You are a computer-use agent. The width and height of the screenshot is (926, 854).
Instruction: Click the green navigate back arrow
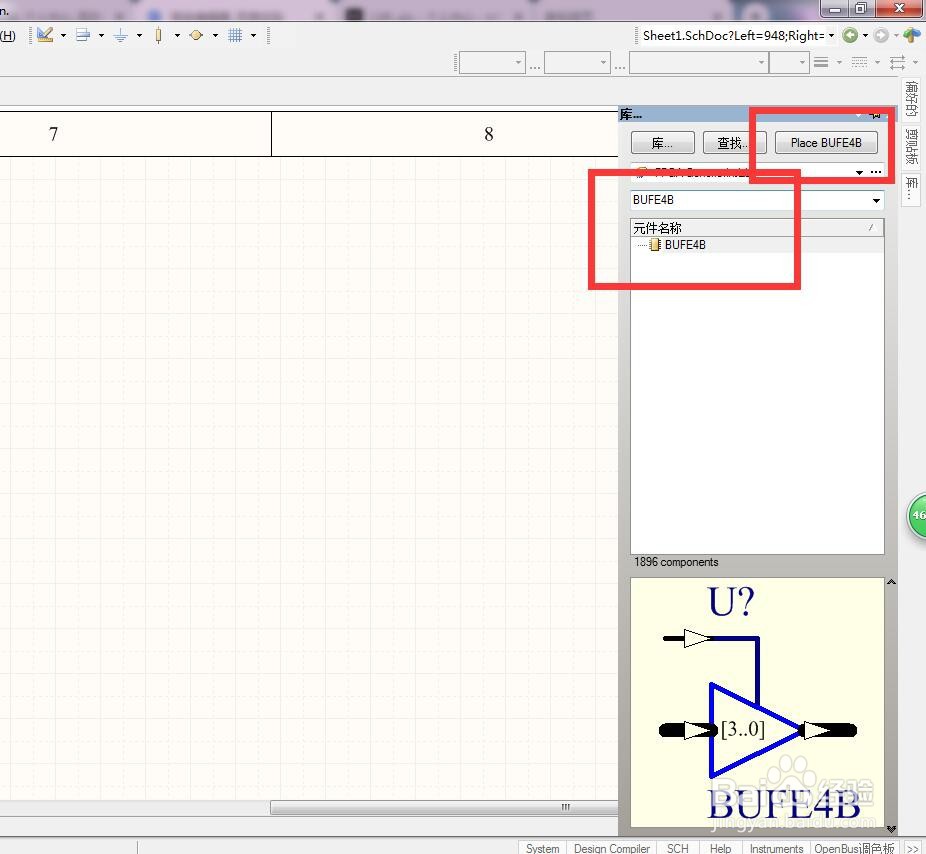point(850,35)
